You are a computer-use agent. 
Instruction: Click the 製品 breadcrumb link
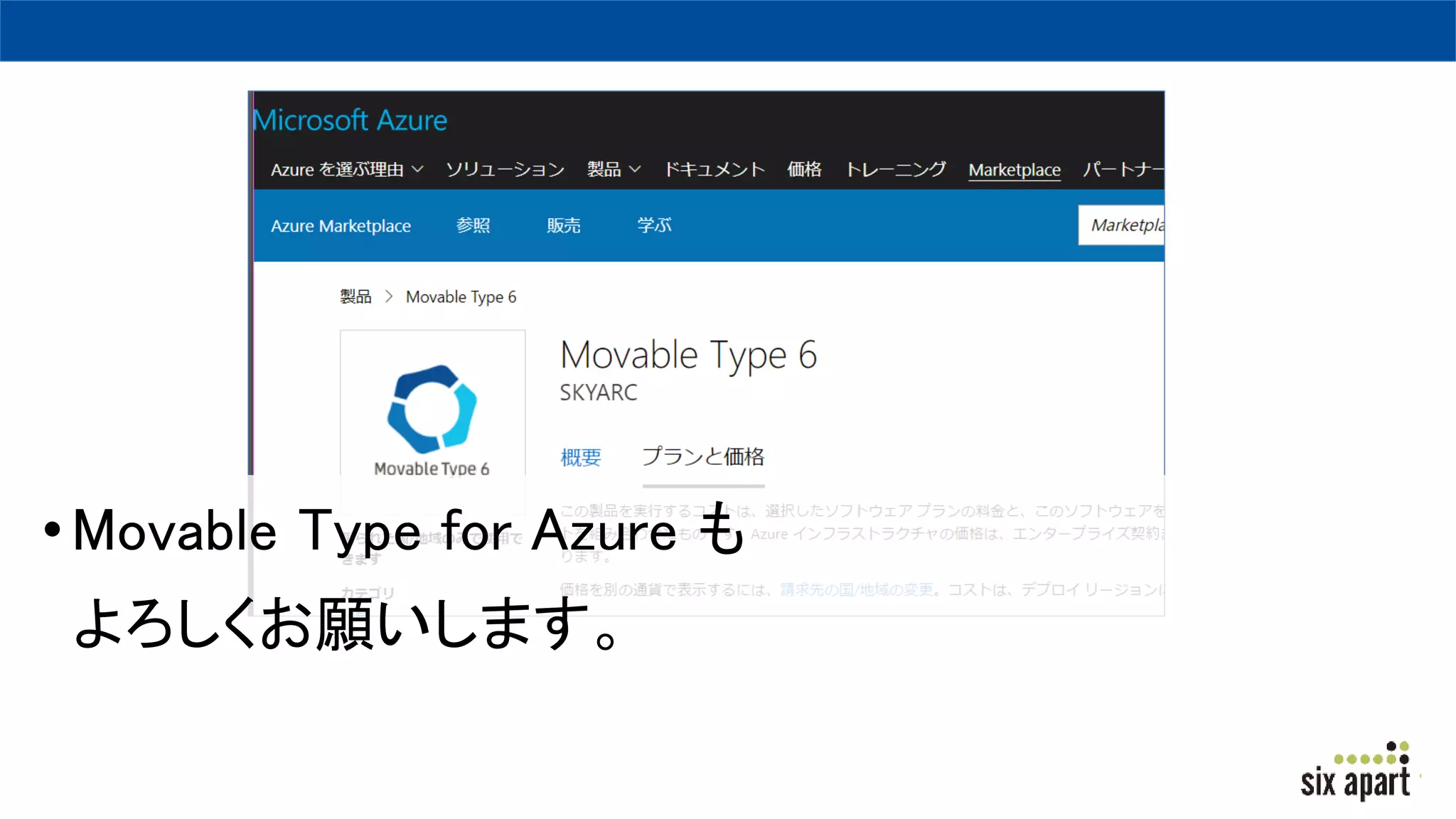click(355, 296)
